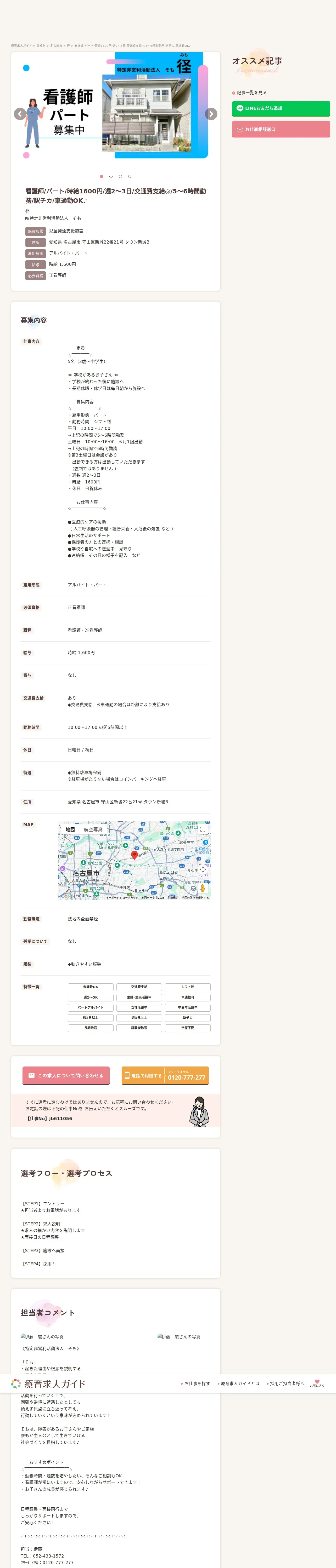
Task: Open 療育求人ガイド breadcrumb link
Action: (x=21, y=46)
